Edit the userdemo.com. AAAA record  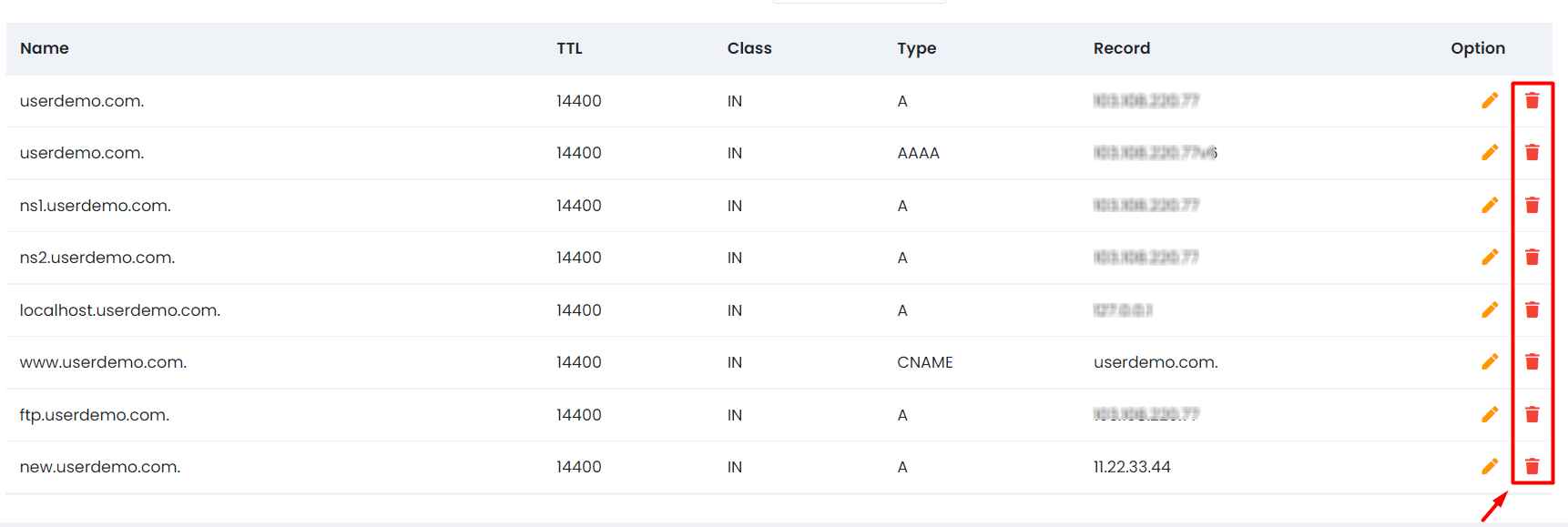coord(1490,152)
